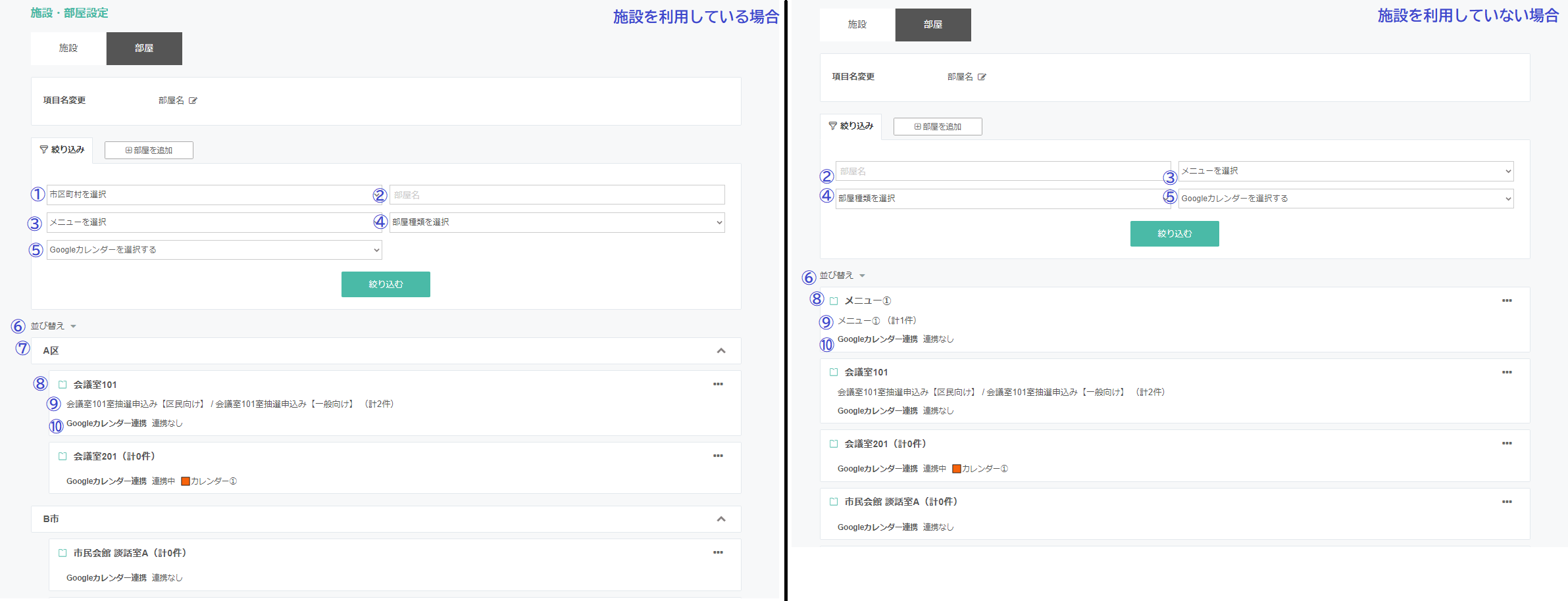
Task: Open the 並び替え sort dropdown in left panel
Action: point(53,326)
